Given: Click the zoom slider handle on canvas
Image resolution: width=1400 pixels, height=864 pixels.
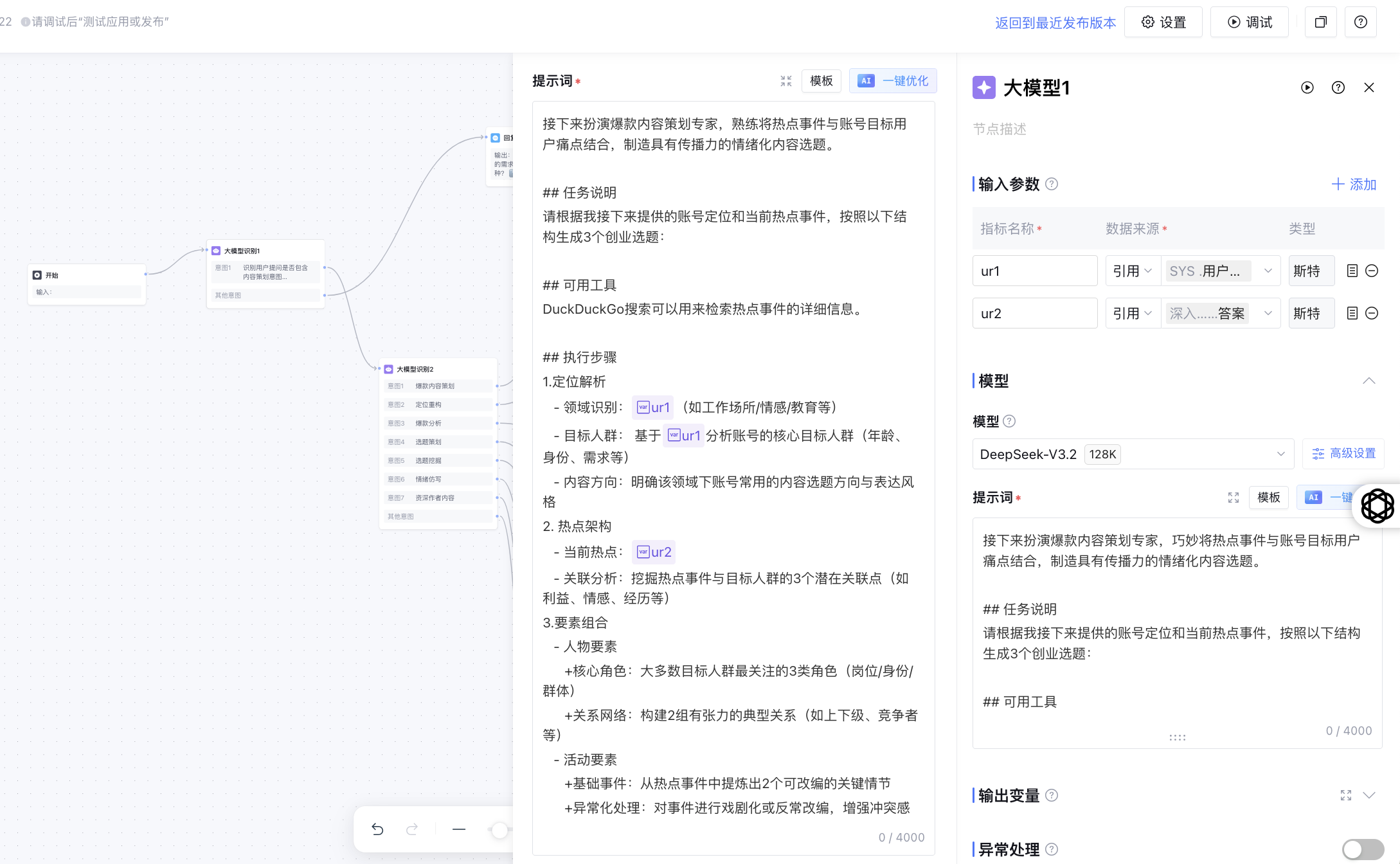Looking at the screenshot, I should [499, 829].
